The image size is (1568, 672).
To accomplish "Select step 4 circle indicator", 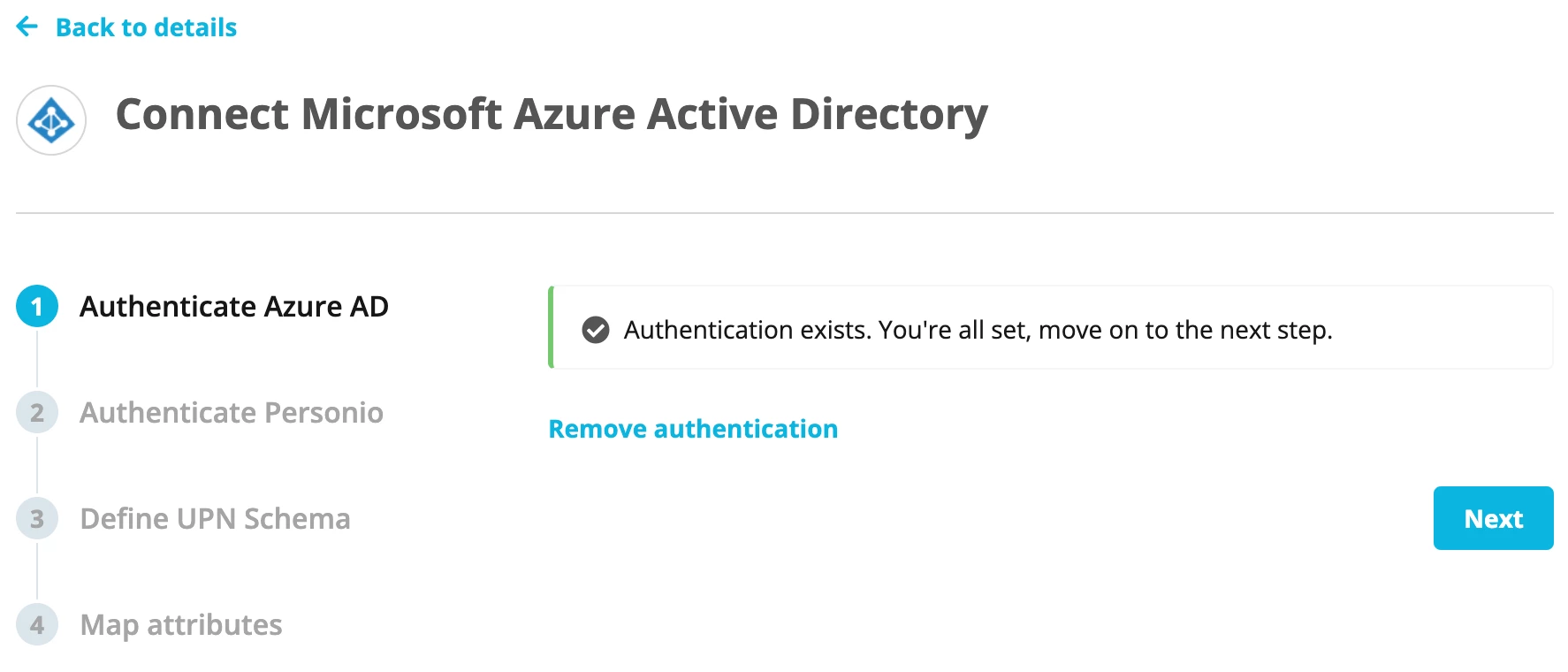I will (x=37, y=624).
